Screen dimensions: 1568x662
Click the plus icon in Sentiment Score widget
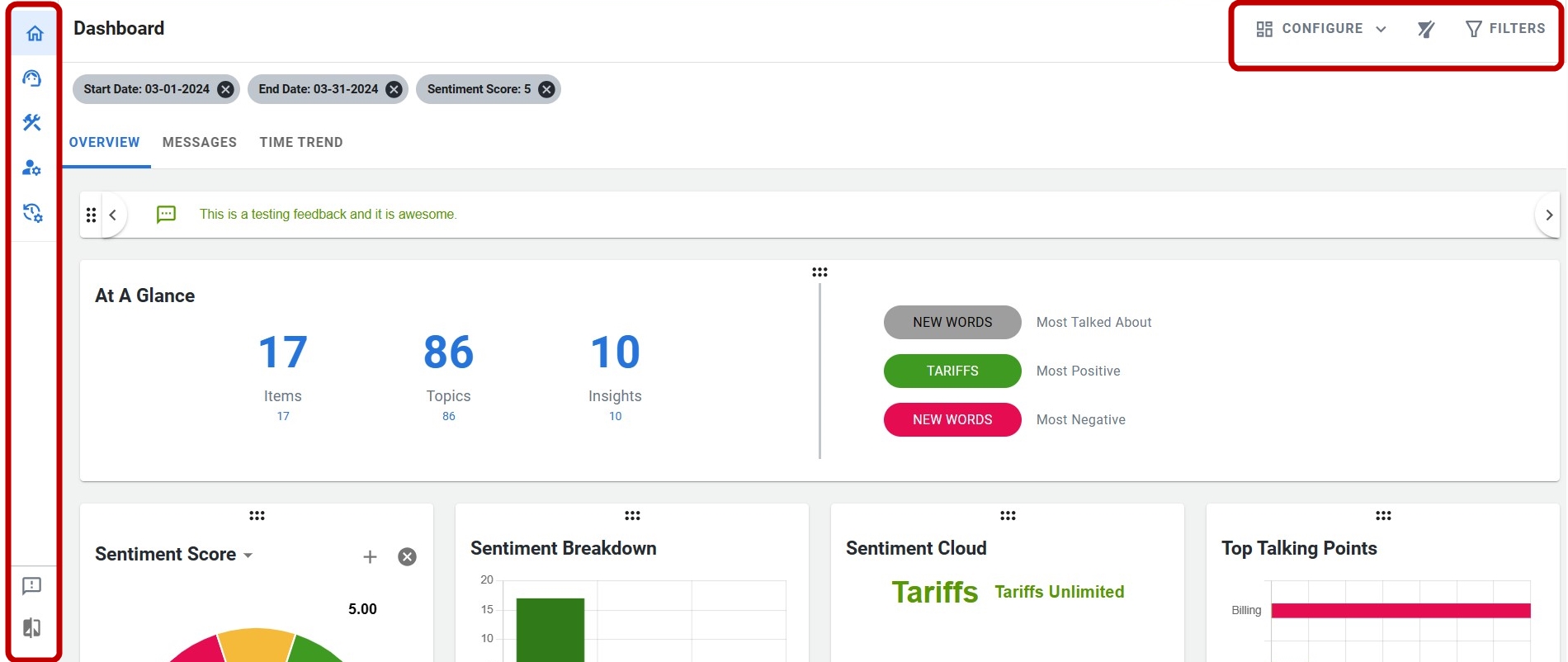click(x=370, y=557)
